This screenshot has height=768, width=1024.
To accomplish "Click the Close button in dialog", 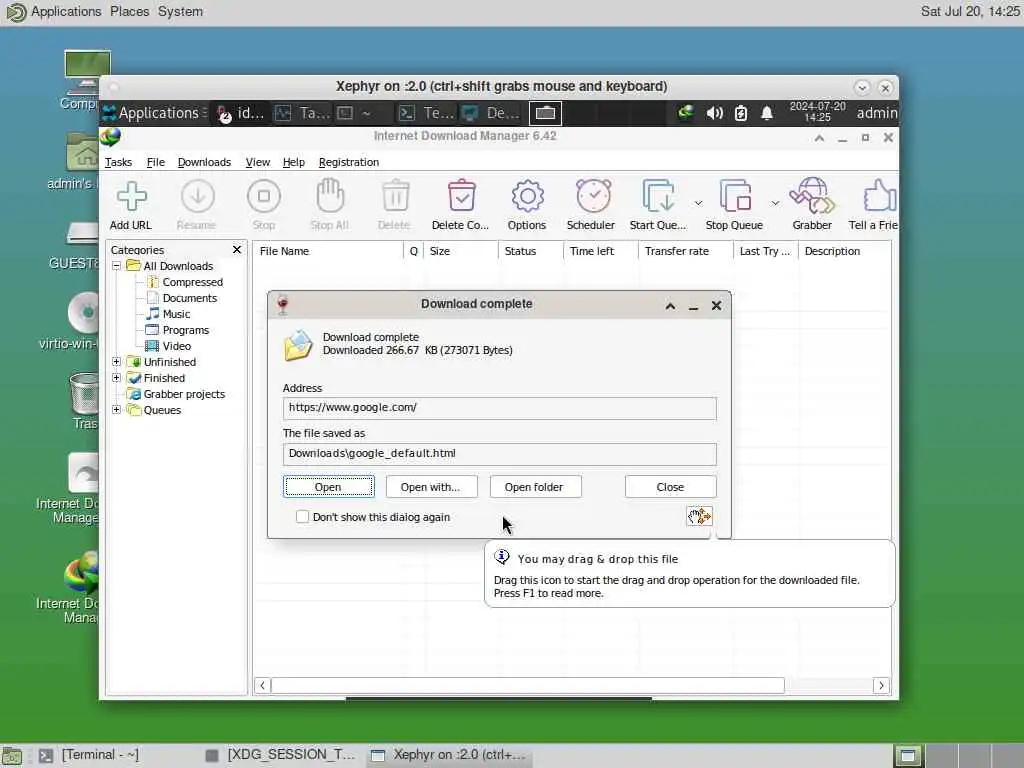I will pos(671,487).
